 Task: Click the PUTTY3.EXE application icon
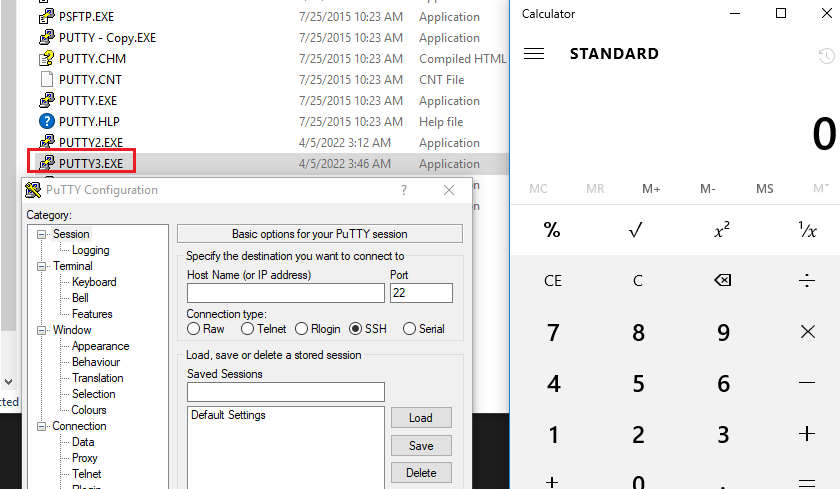(47, 163)
